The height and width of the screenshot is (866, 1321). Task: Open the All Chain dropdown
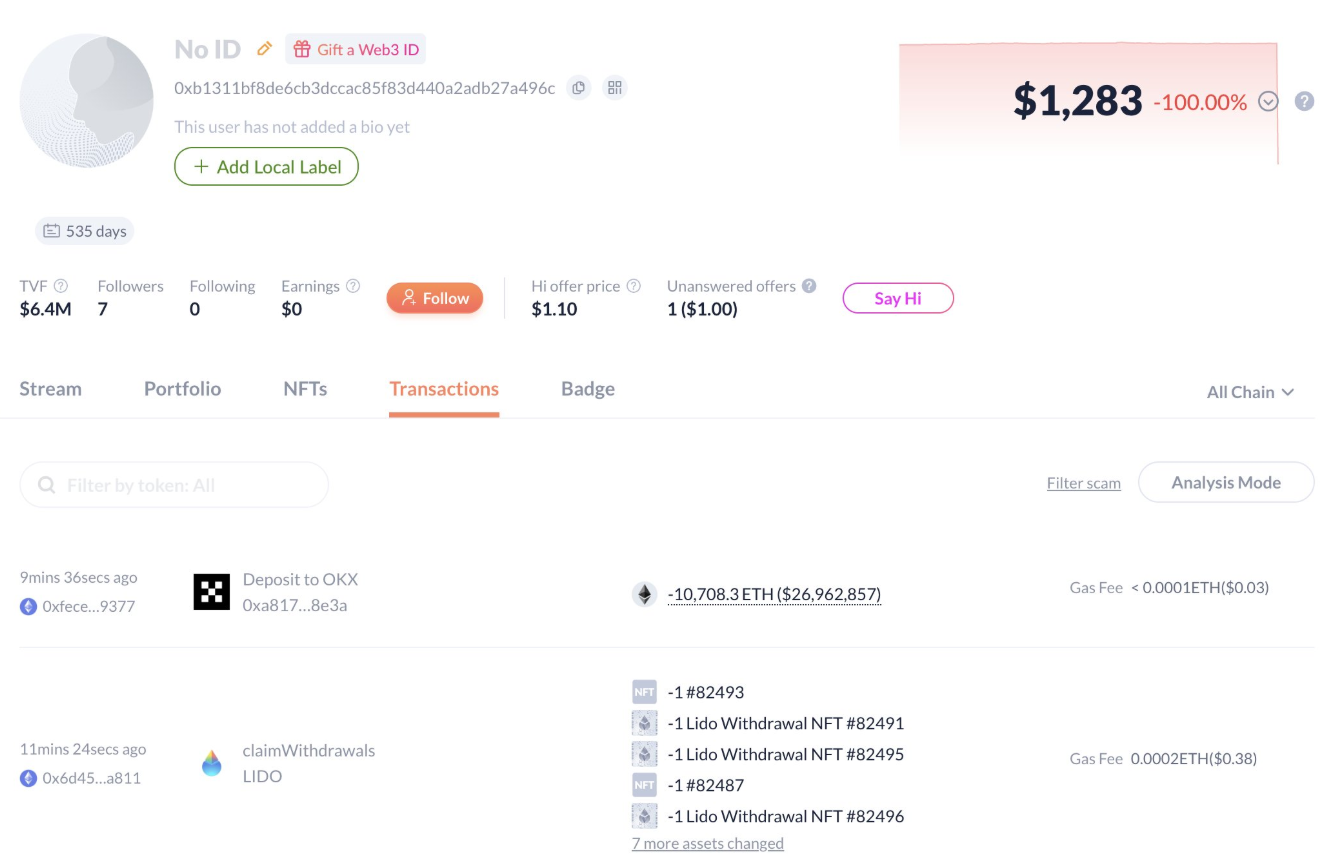click(x=1250, y=392)
